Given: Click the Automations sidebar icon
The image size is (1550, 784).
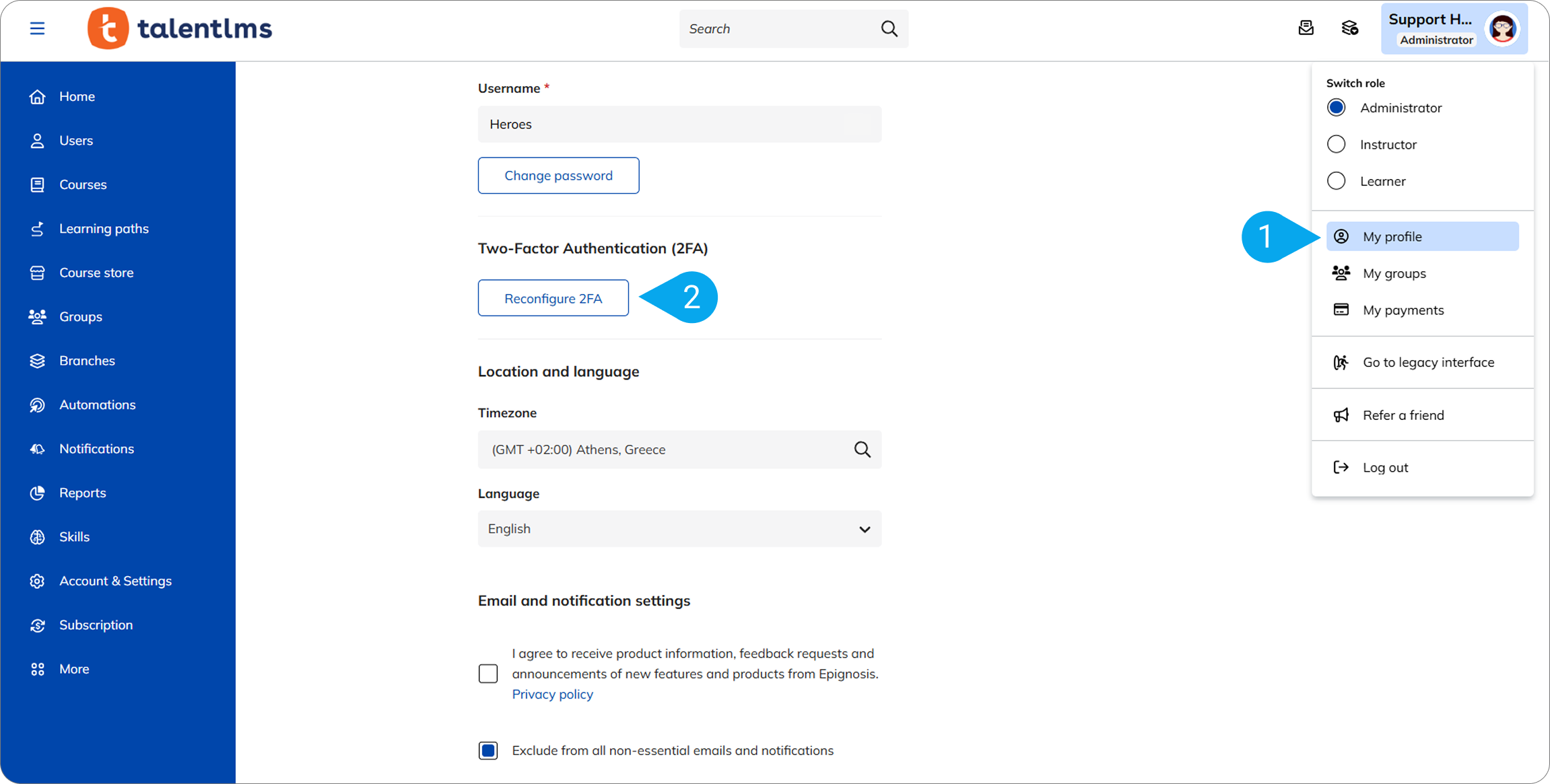Looking at the screenshot, I should 38,404.
